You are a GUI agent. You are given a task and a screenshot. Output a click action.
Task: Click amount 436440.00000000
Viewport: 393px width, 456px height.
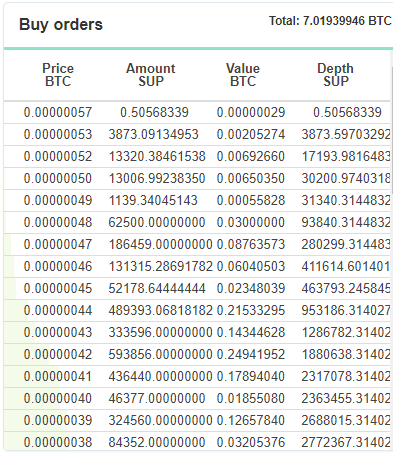point(161,376)
